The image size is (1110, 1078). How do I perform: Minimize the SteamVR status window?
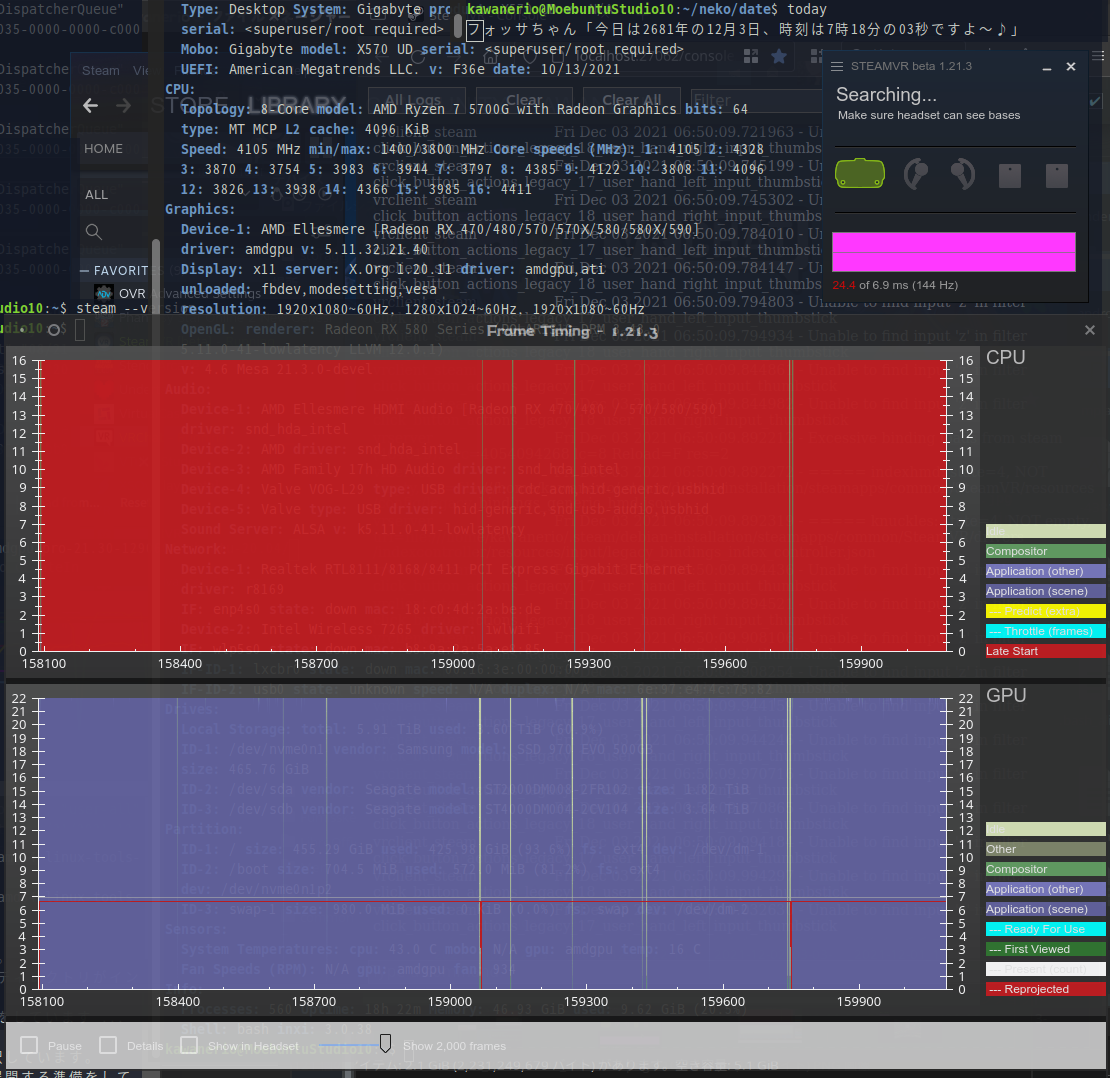coord(1046,68)
